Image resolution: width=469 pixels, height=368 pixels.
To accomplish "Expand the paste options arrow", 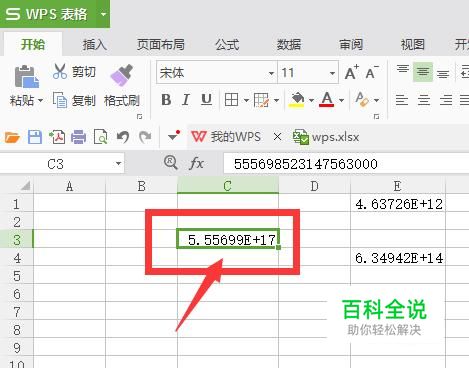I will pos(40,100).
